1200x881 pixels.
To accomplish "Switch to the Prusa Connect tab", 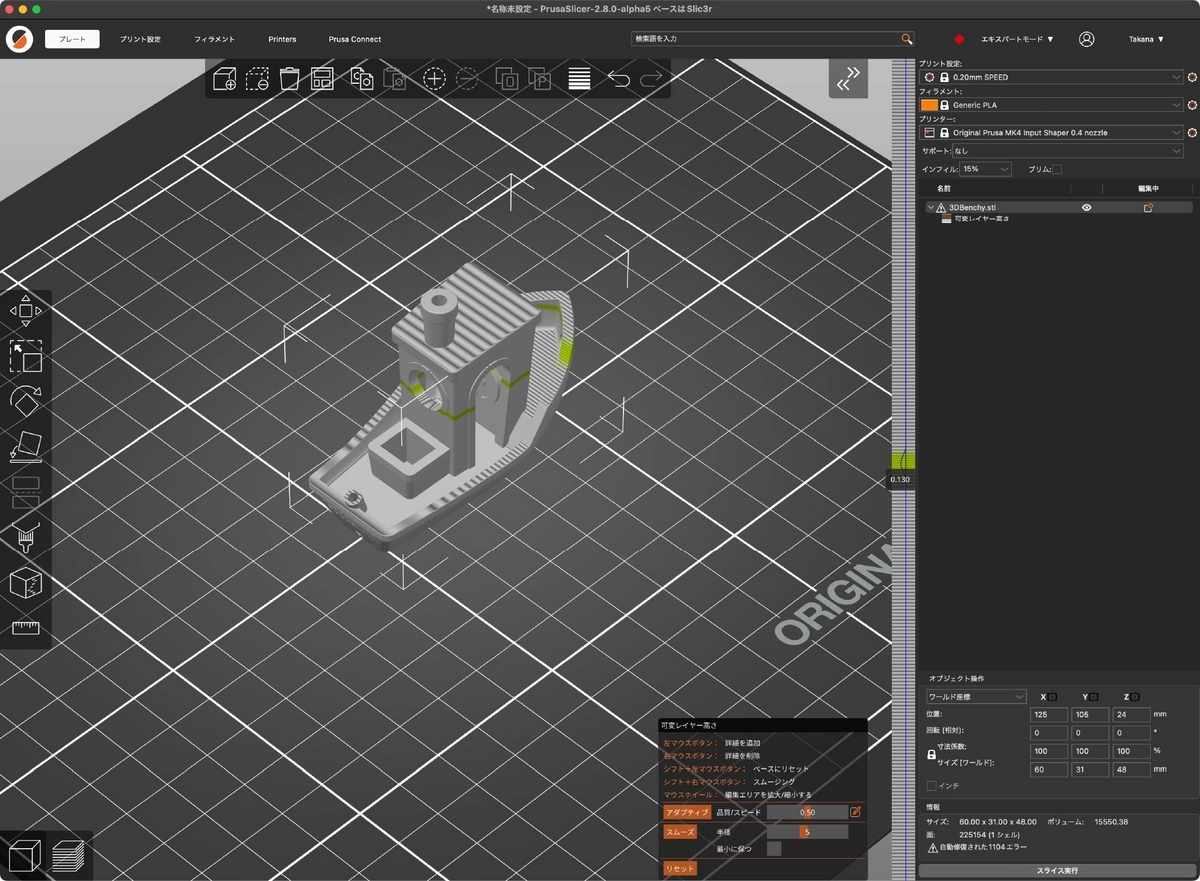I will click(355, 39).
